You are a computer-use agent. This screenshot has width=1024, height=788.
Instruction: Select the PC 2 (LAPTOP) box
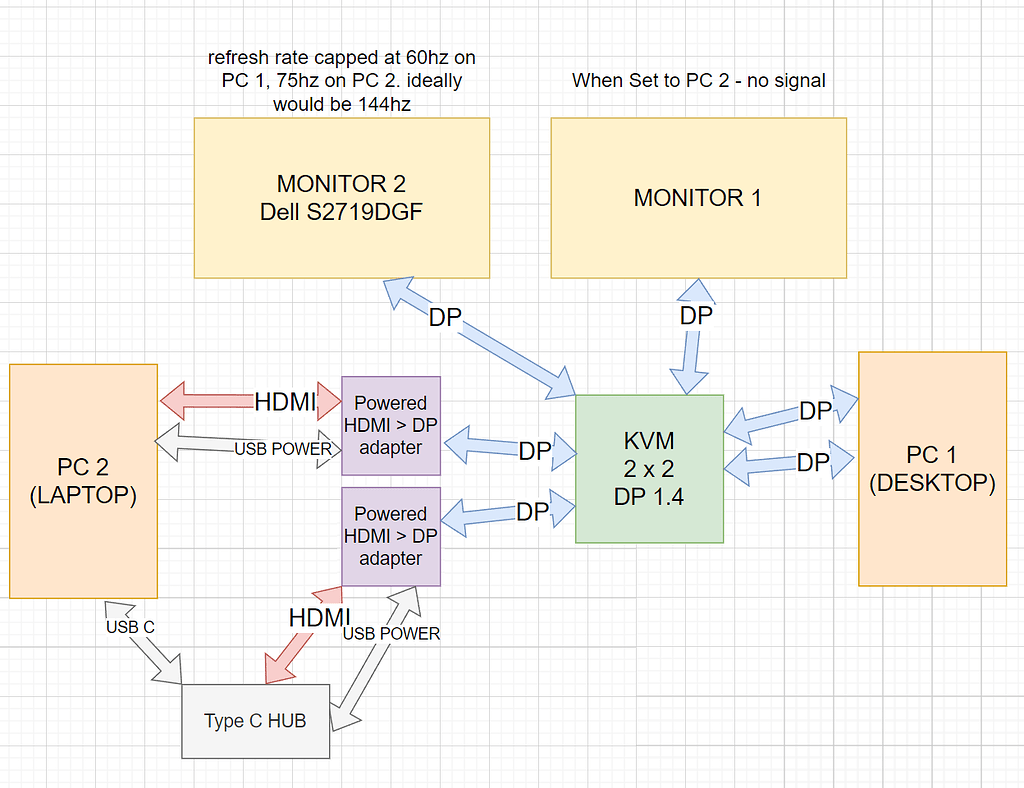(x=83, y=480)
